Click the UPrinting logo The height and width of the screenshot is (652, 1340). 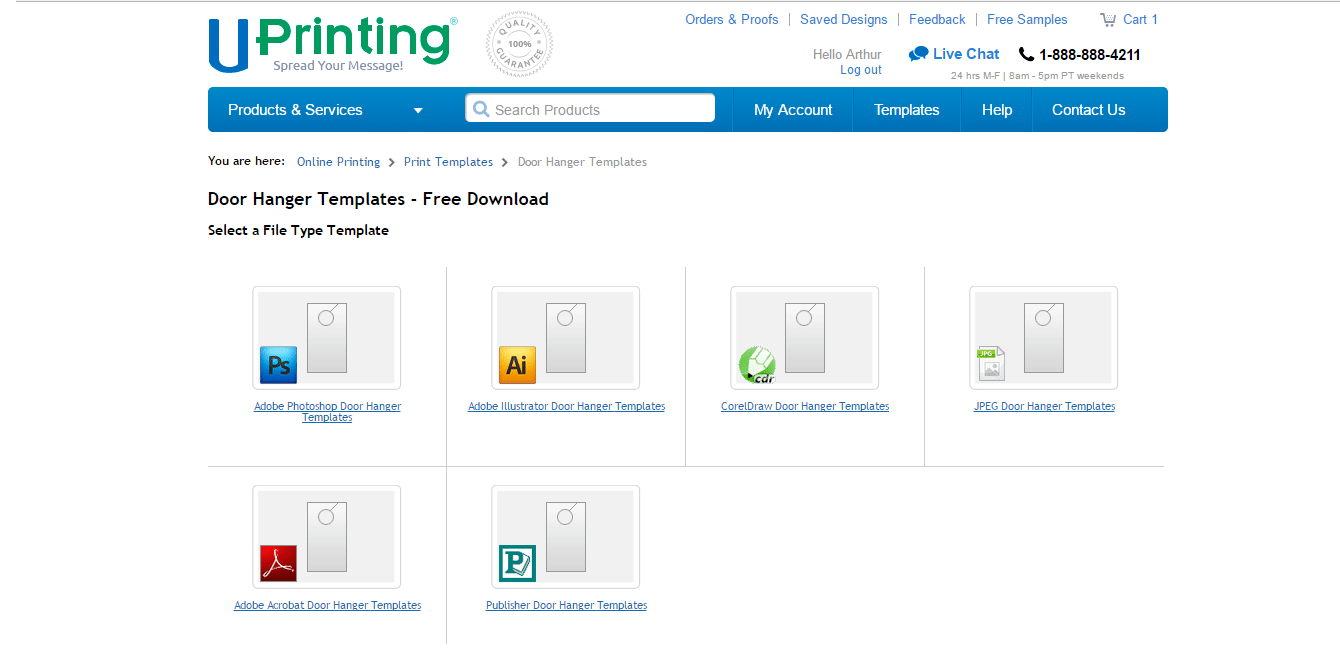coord(332,44)
